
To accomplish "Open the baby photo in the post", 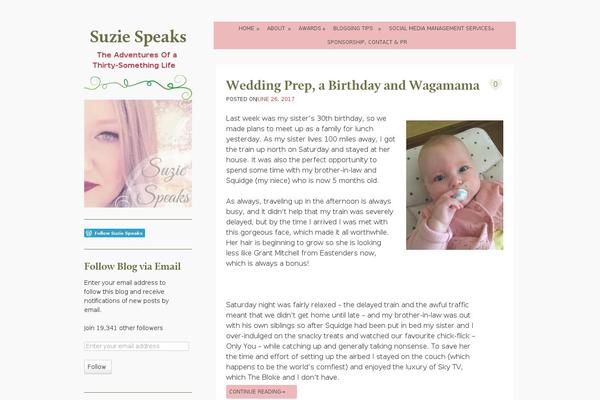I will pyautogui.click(x=455, y=185).
